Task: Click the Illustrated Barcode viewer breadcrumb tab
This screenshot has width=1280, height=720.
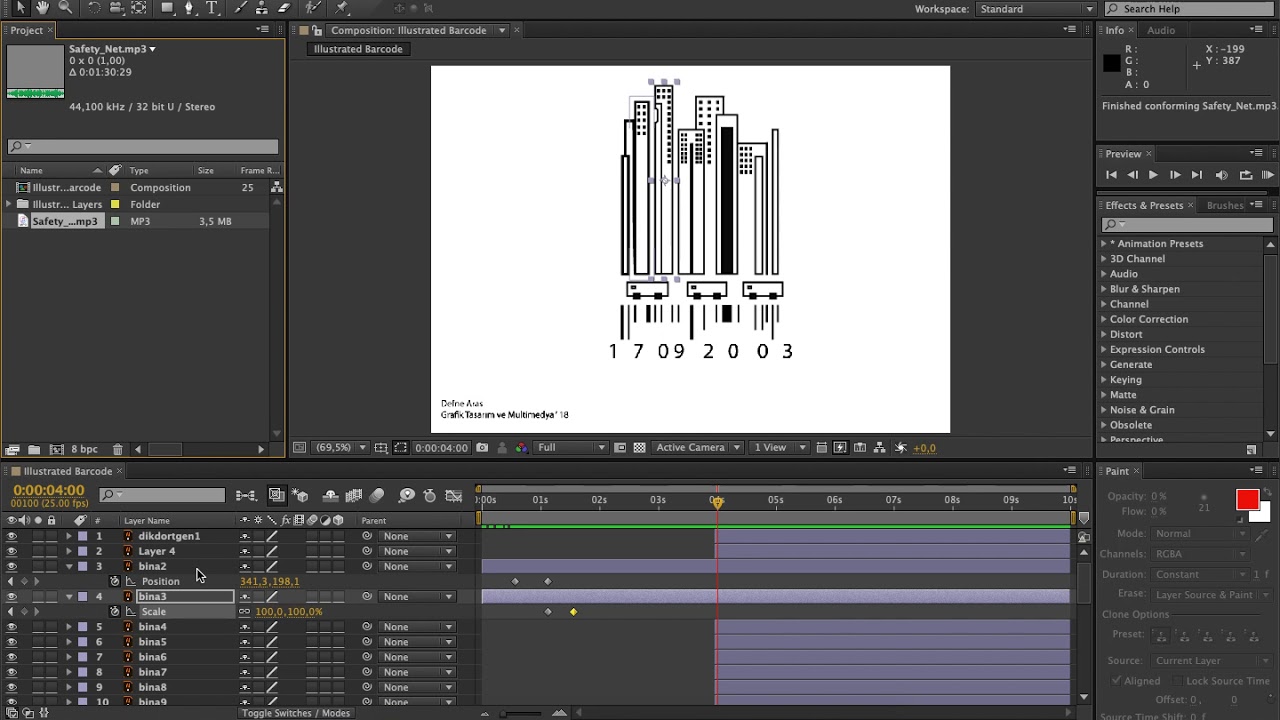Action: pos(358,49)
